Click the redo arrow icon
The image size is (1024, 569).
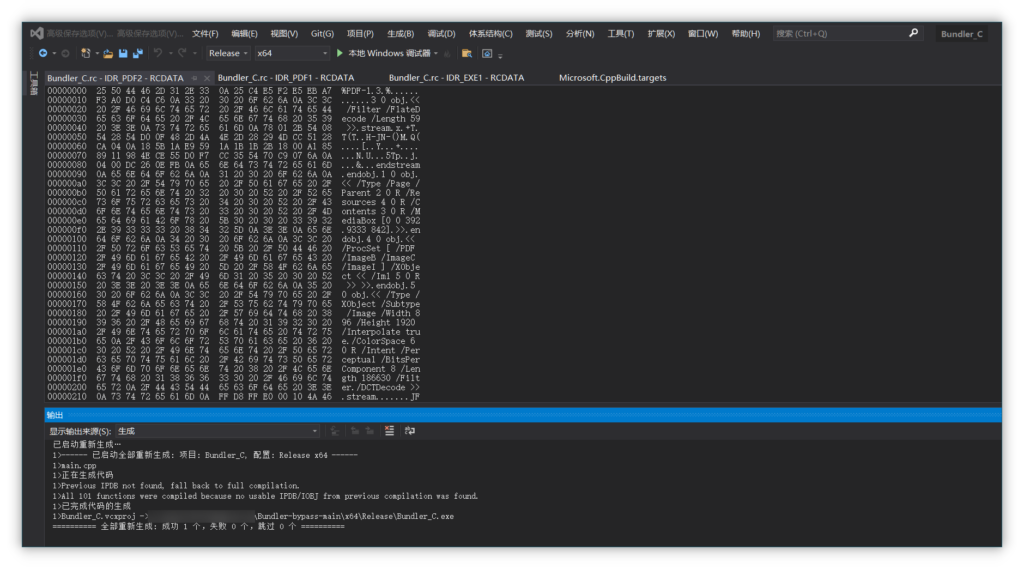coord(182,53)
